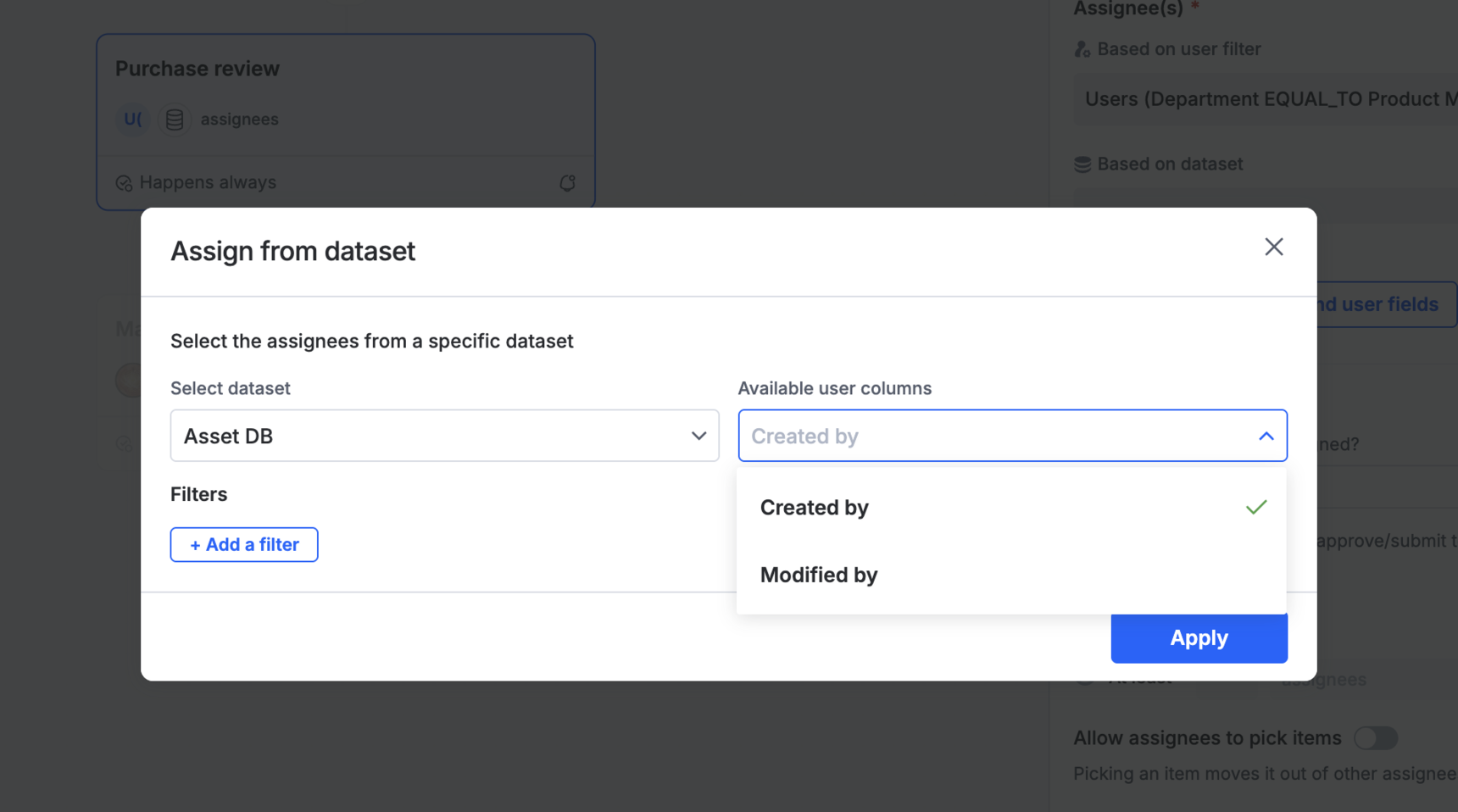Open the Users Department EQUAL_TO filter field
Image resolution: width=1458 pixels, height=812 pixels.
pyautogui.click(x=1266, y=99)
